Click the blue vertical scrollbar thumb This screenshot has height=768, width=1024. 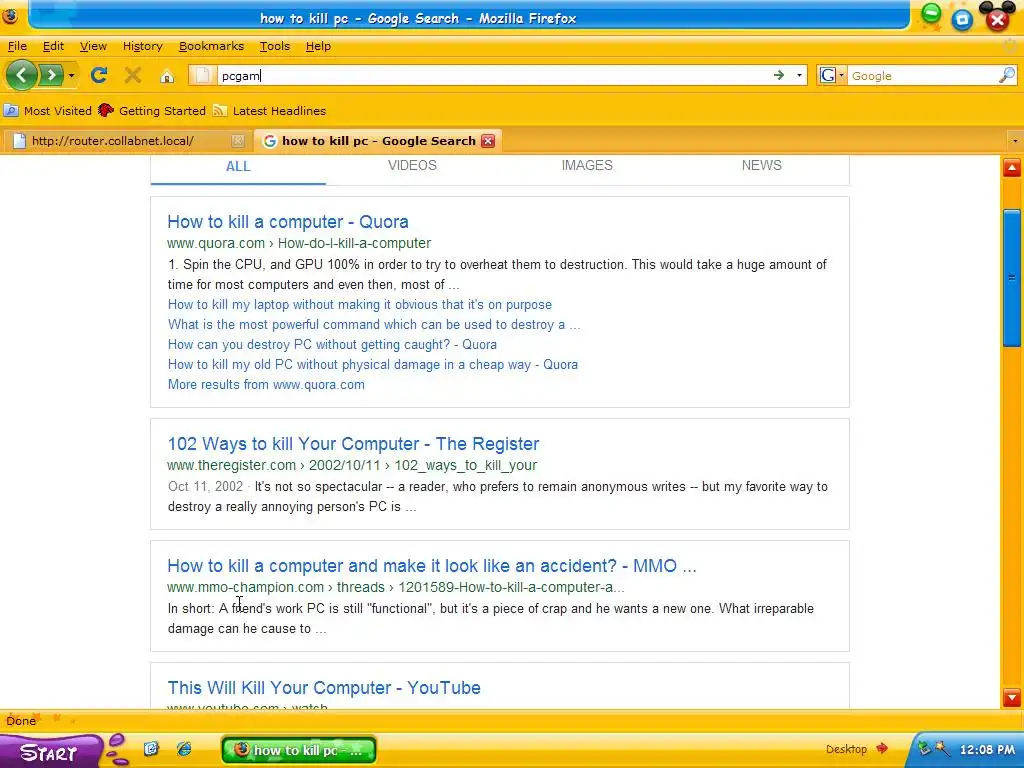1012,278
